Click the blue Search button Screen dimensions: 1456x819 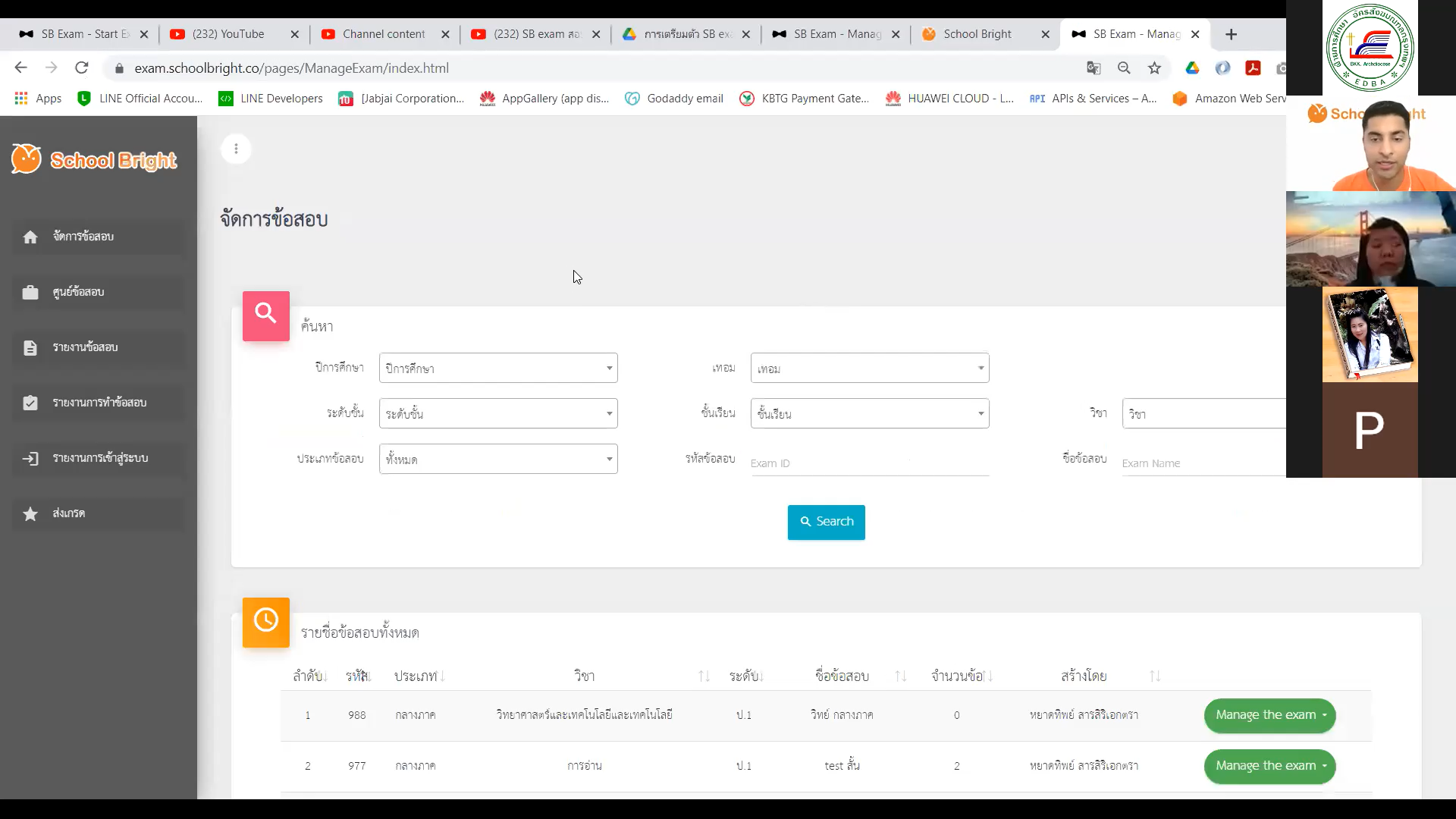tap(826, 522)
